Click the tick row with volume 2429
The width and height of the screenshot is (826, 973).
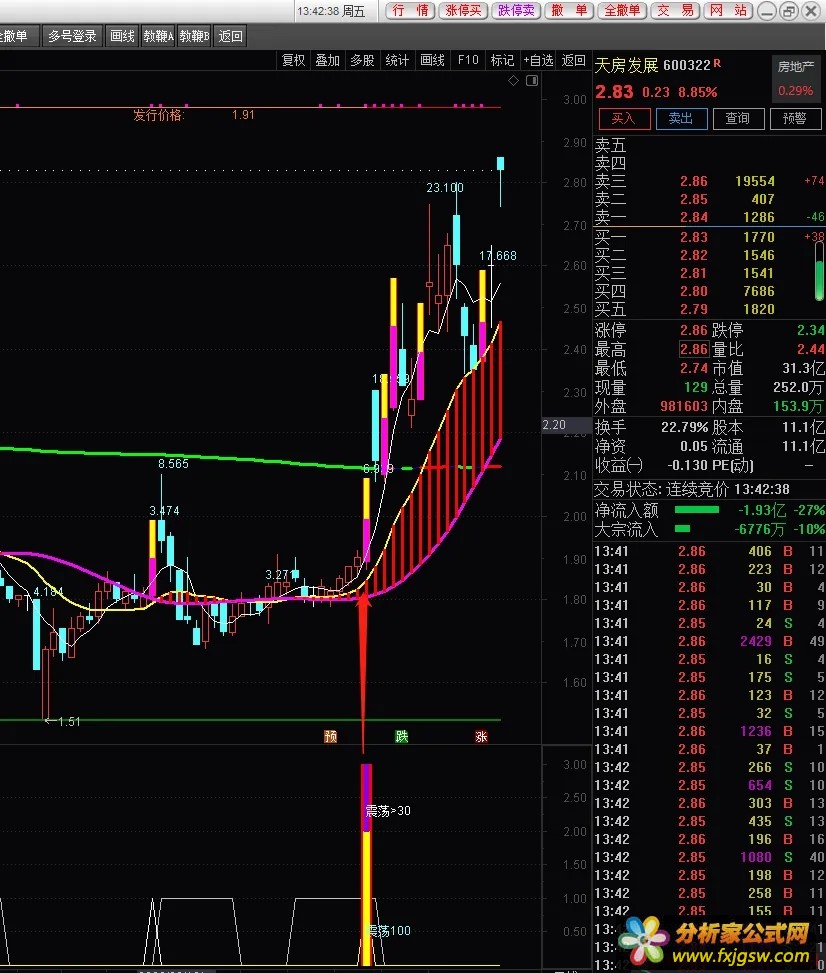[709, 641]
